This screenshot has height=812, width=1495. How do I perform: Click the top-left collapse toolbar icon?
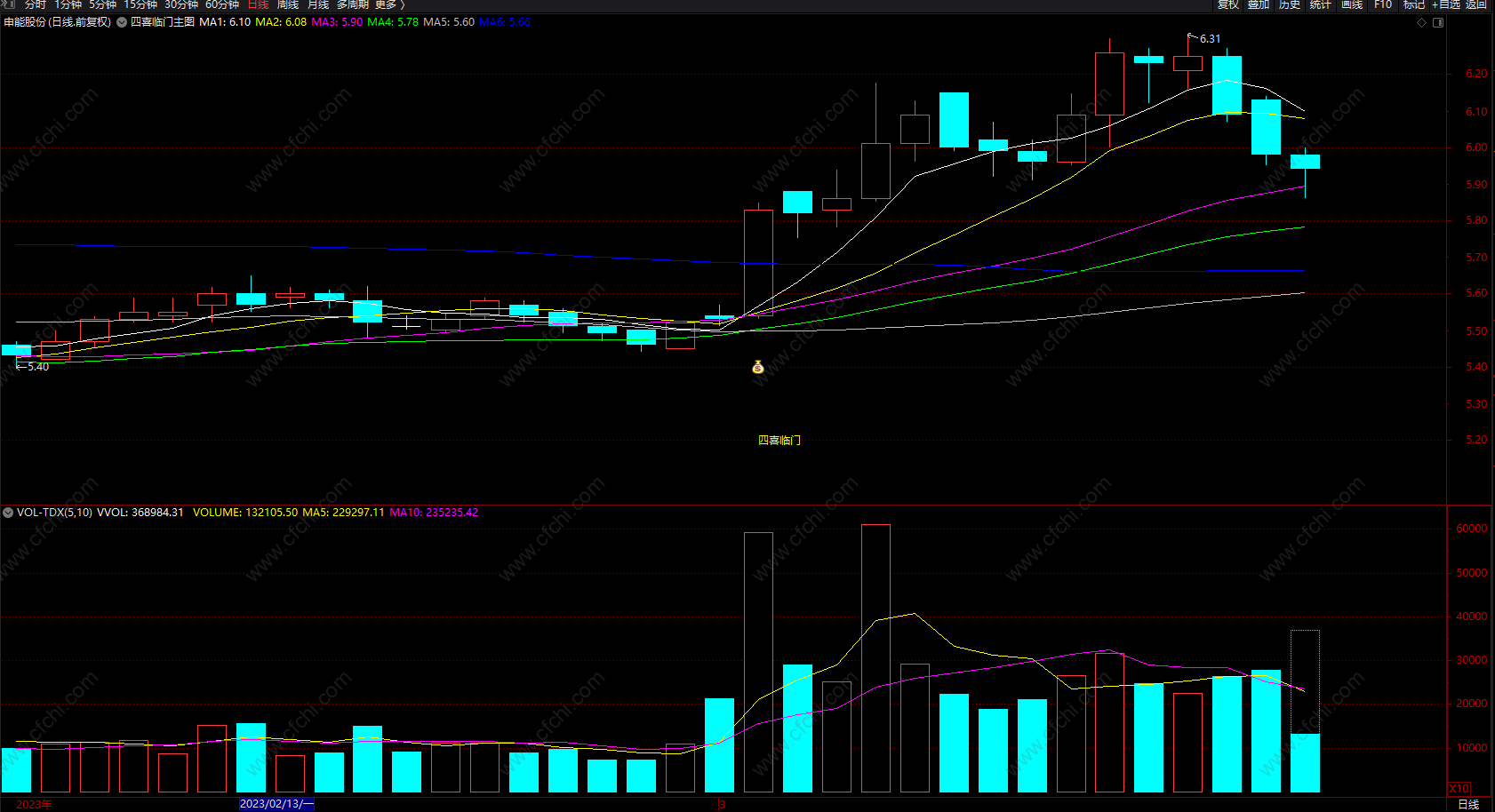pos(10,4)
